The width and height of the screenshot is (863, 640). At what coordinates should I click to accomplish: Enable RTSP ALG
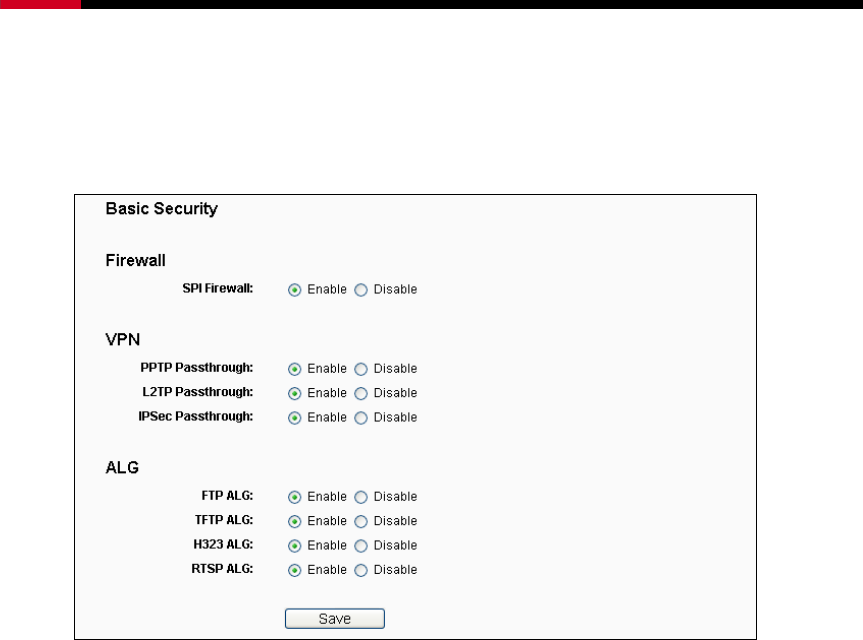click(x=294, y=571)
